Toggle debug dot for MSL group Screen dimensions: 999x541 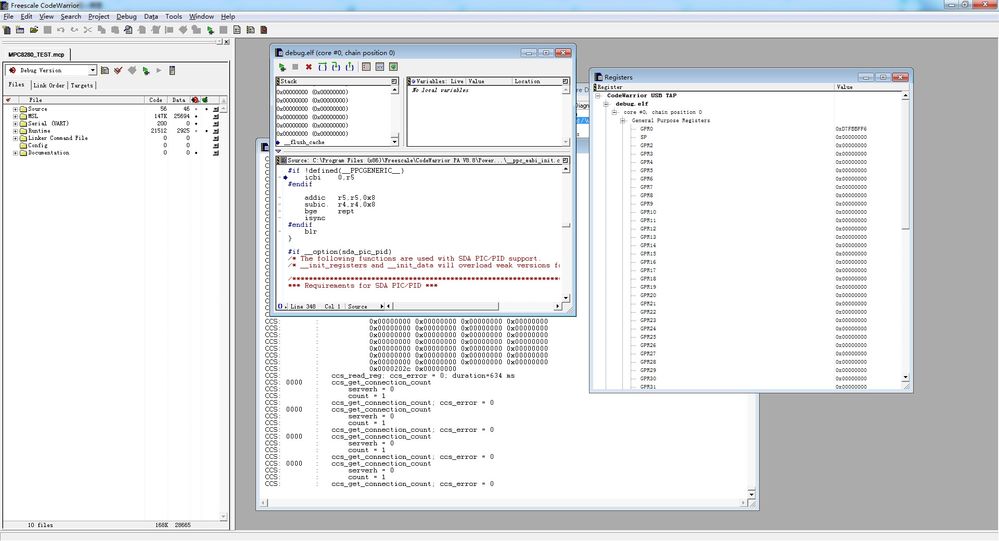click(196, 116)
